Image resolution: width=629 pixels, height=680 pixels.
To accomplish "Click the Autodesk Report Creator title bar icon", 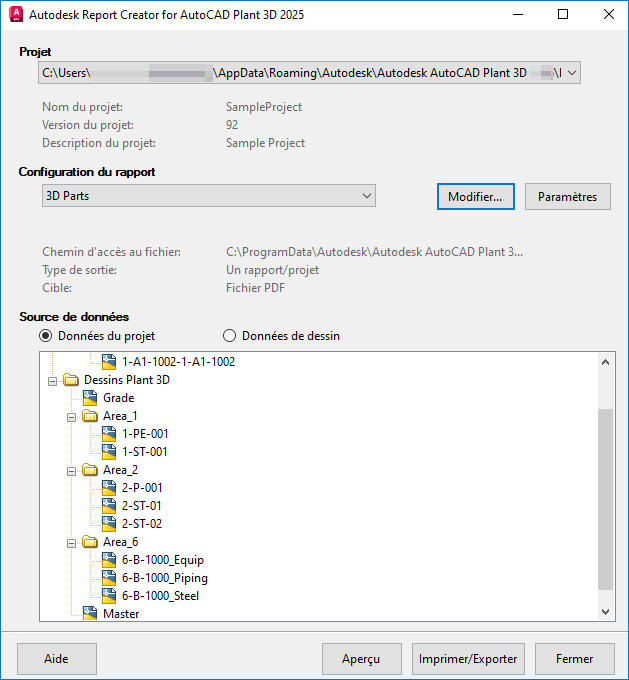I will point(16,14).
